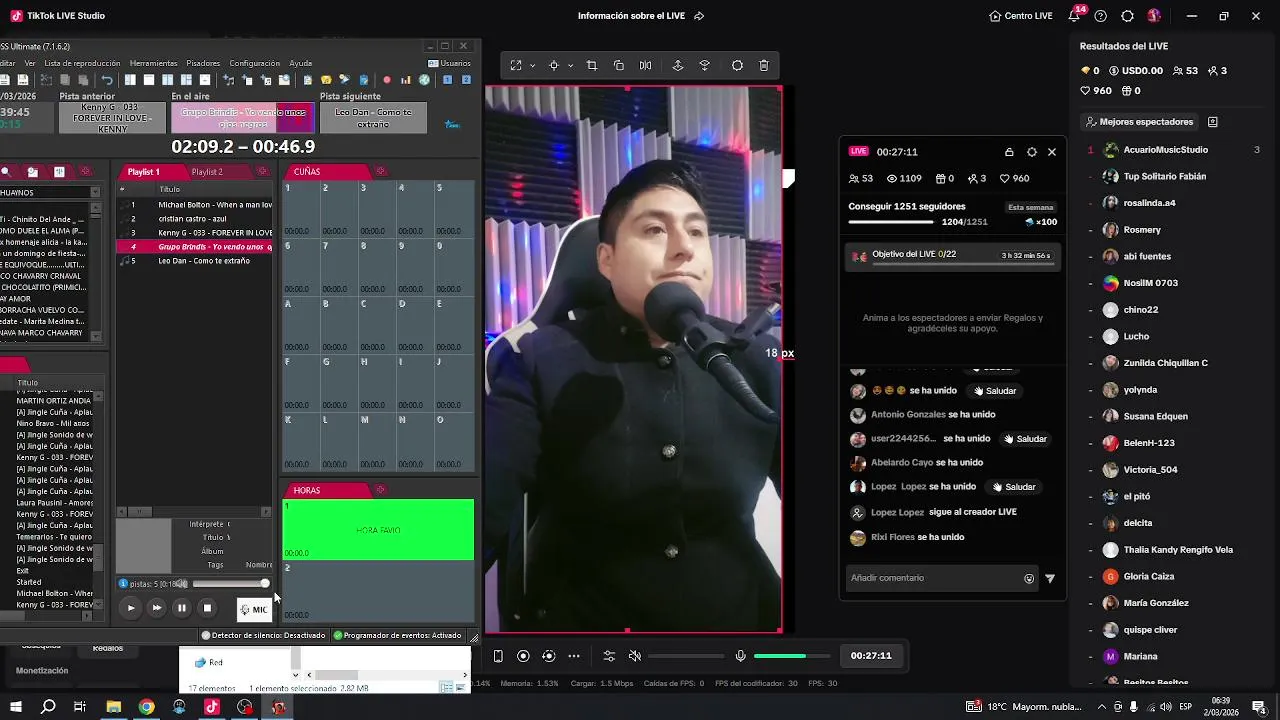The height and width of the screenshot is (720, 1280).
Task: Open the Configuración menu
Action: (254, 63)
